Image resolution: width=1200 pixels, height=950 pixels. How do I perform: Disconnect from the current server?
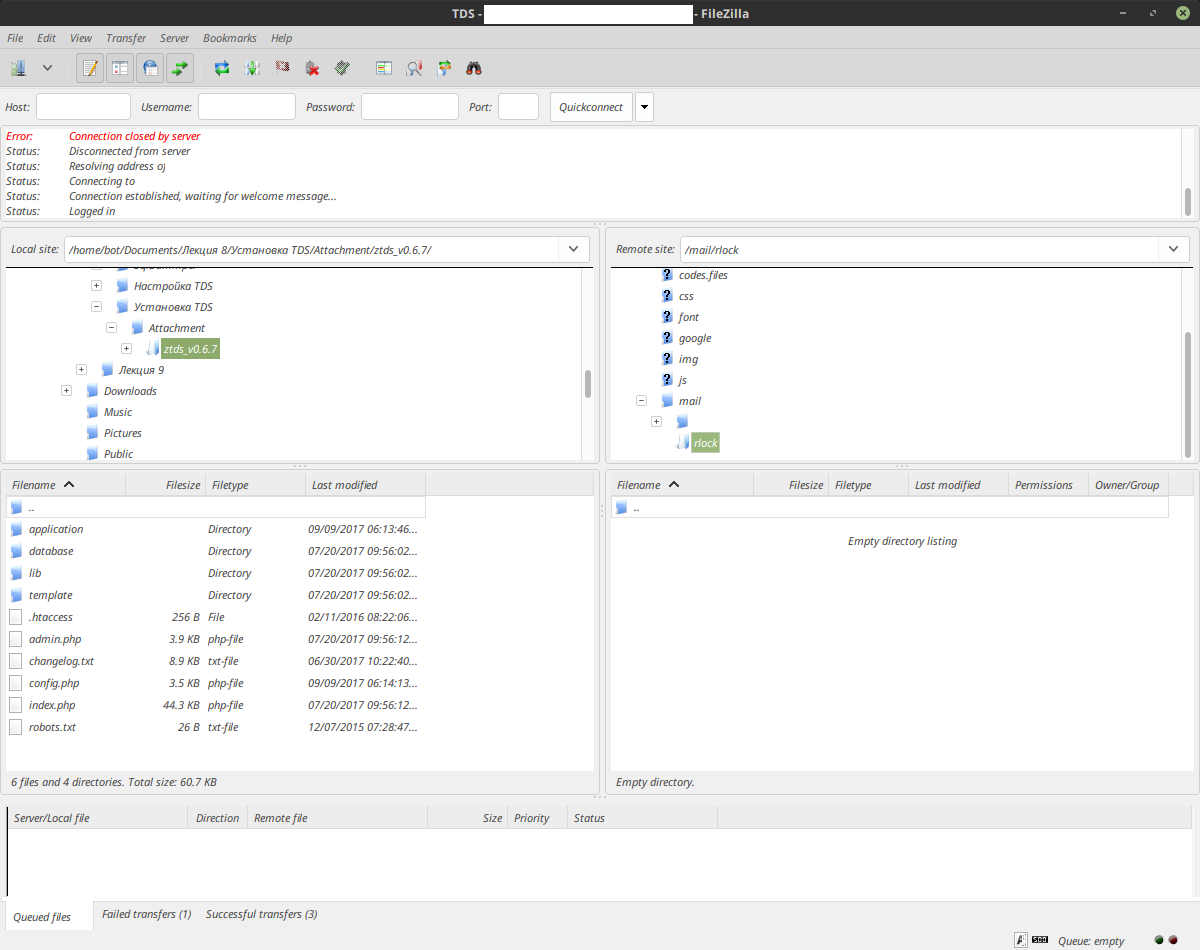[312, 68]
